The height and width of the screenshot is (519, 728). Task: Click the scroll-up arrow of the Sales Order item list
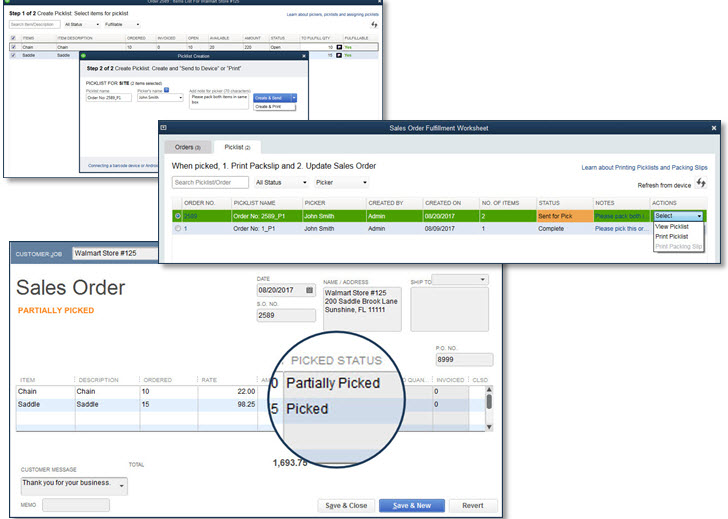coord(489,389)
